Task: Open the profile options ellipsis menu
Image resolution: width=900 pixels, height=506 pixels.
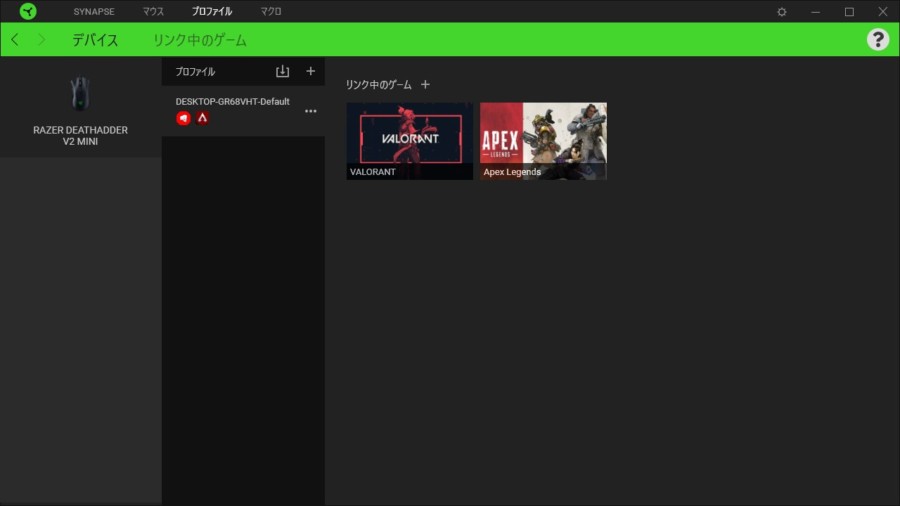Action: tap(310, 111)
